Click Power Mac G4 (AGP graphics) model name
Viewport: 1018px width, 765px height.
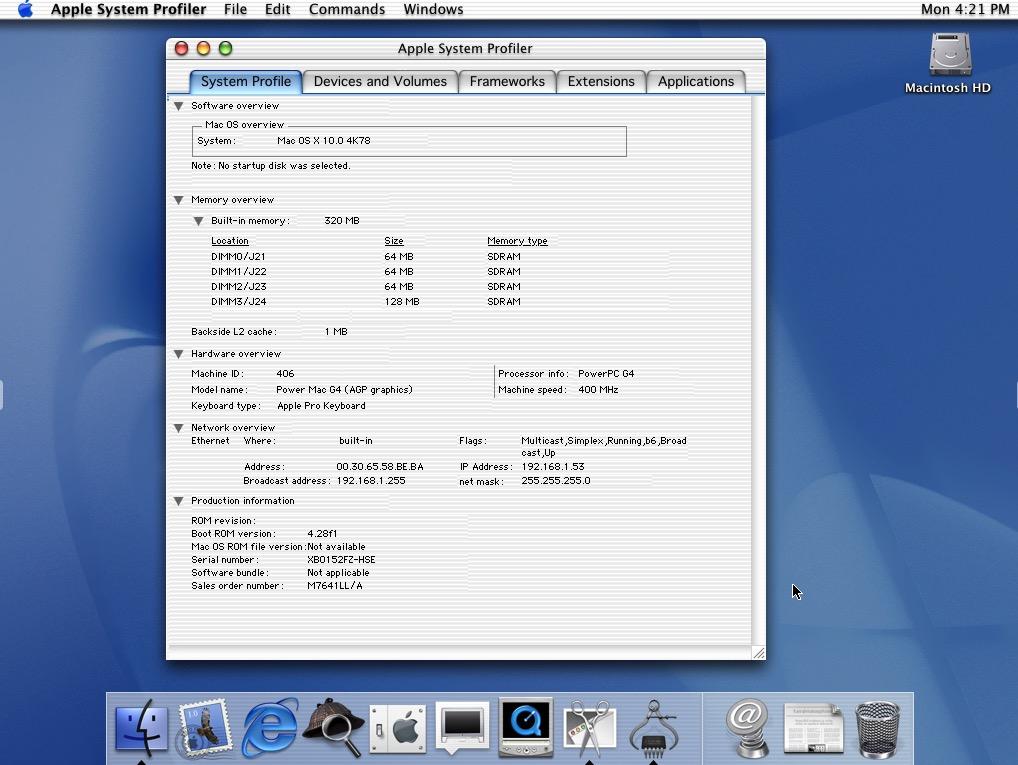click(344, 390)
